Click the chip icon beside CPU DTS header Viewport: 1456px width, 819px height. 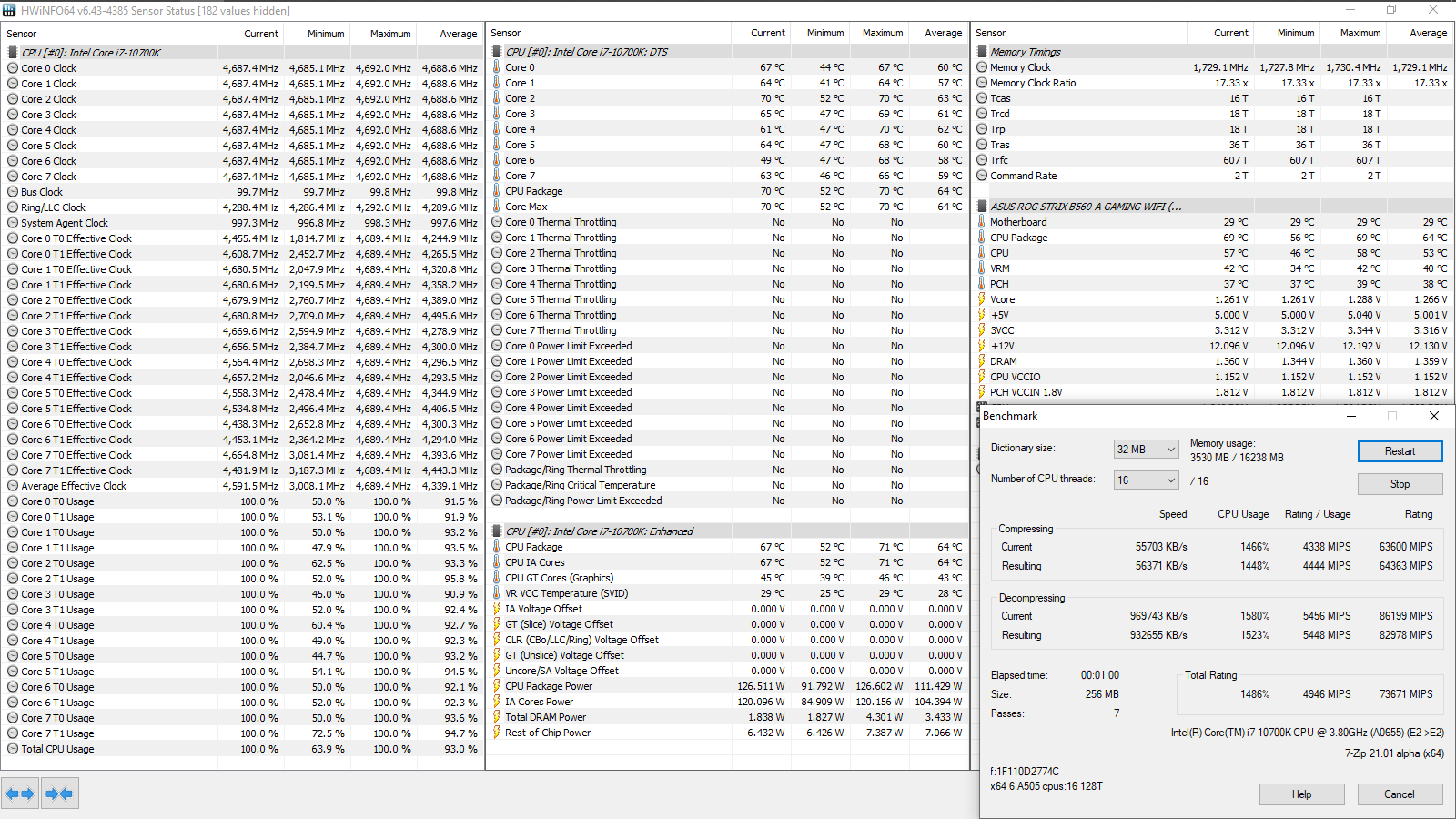[x=497, y=52]
